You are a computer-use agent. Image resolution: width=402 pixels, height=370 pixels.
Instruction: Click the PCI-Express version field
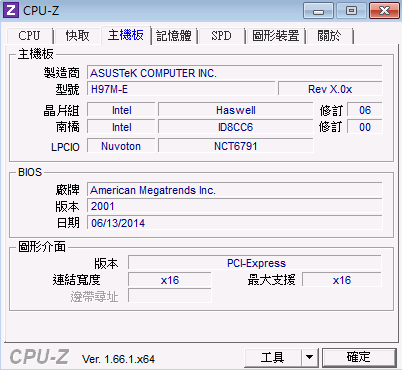coord(255,263)
